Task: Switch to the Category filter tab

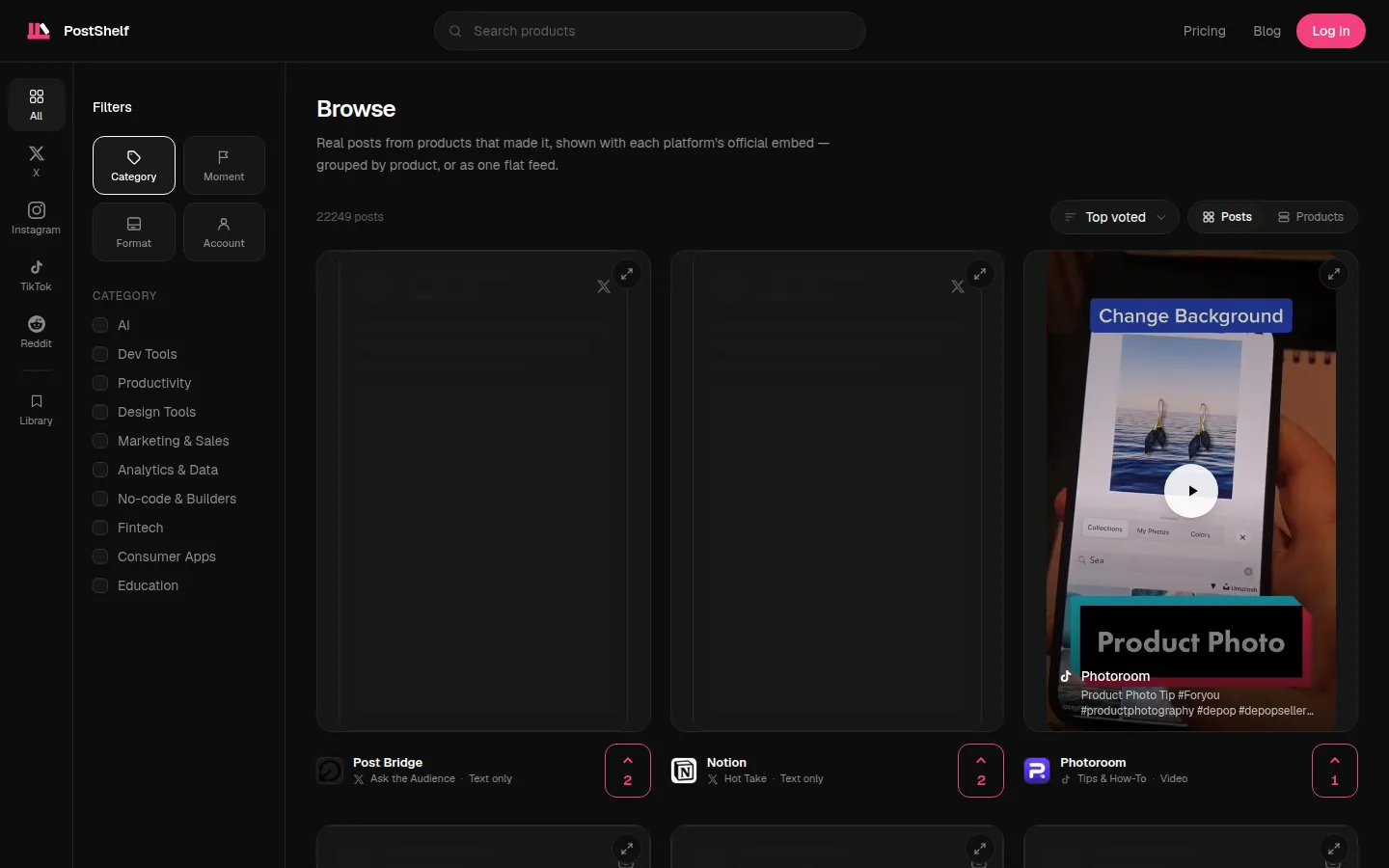Action: [x=134, y=165]
